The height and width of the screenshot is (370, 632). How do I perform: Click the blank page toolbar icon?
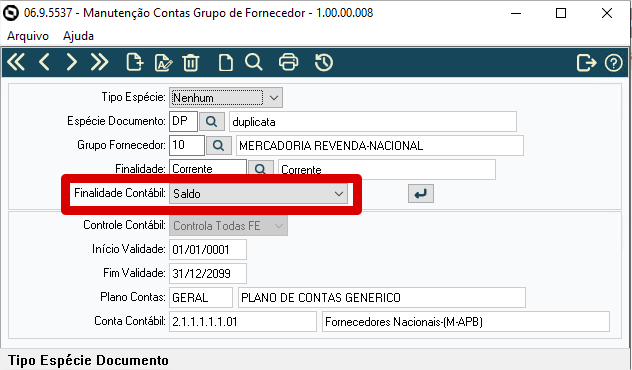pyautogui.click(x=225, y=63)
